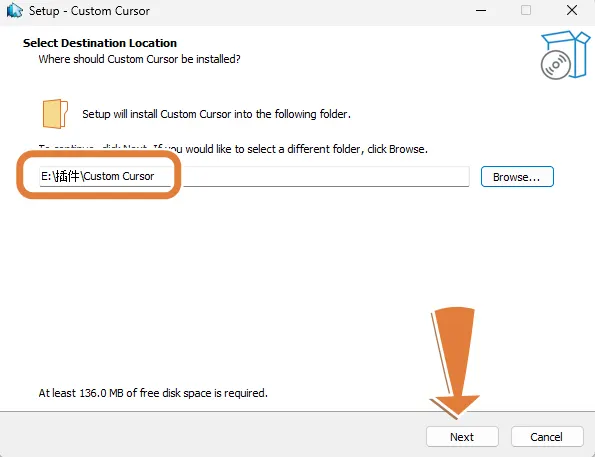Open the Browse... folder dialog
Screen dimensions: 595x457
517,176
